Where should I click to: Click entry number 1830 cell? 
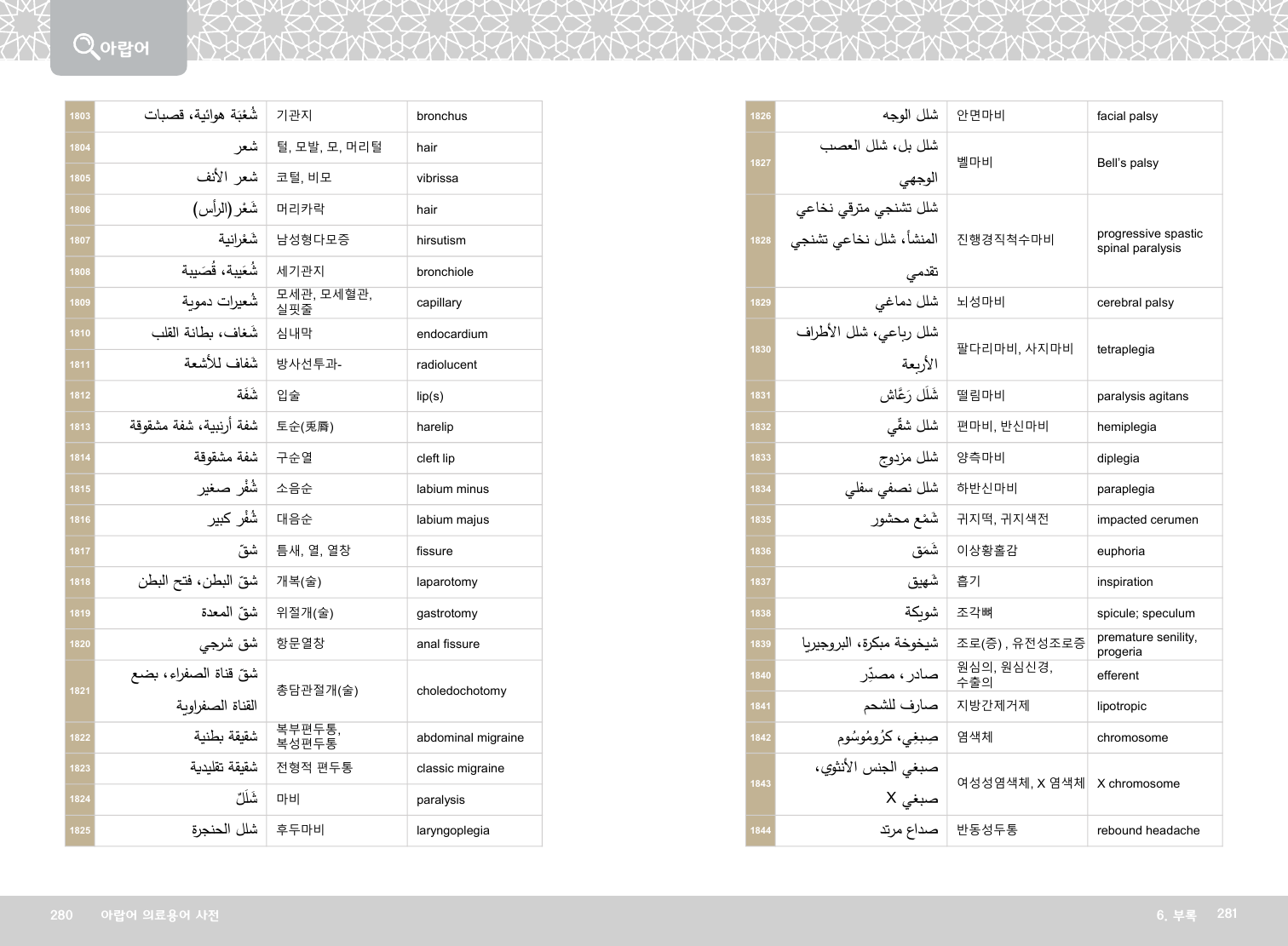[x=761, y=349]
